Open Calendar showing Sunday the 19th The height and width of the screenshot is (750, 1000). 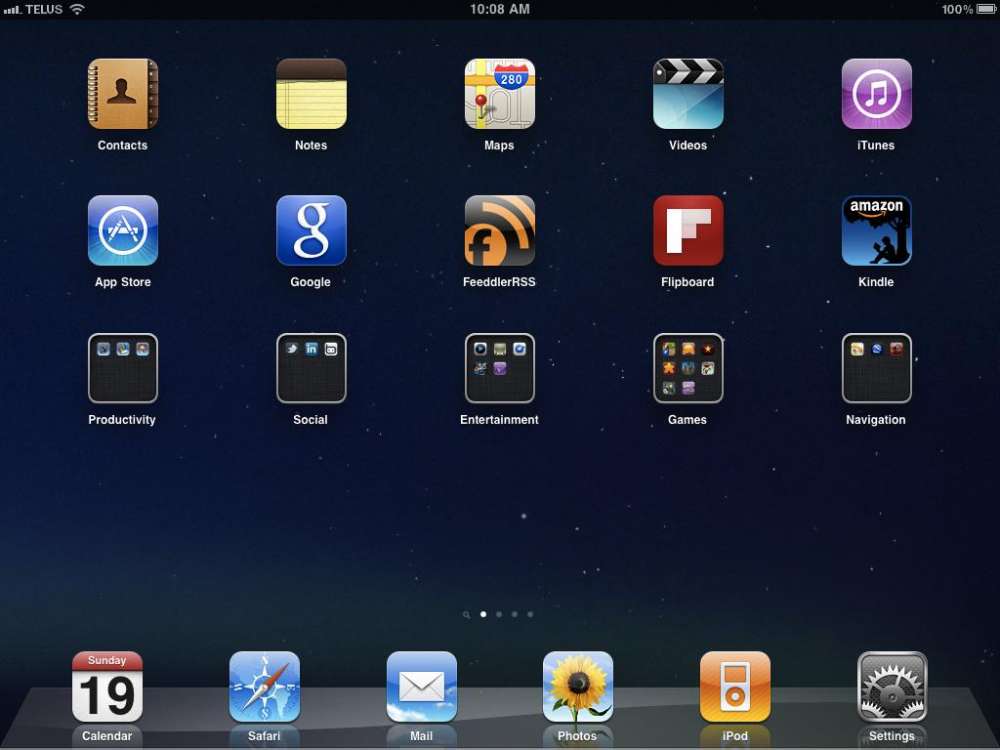[x=107, y=687]
